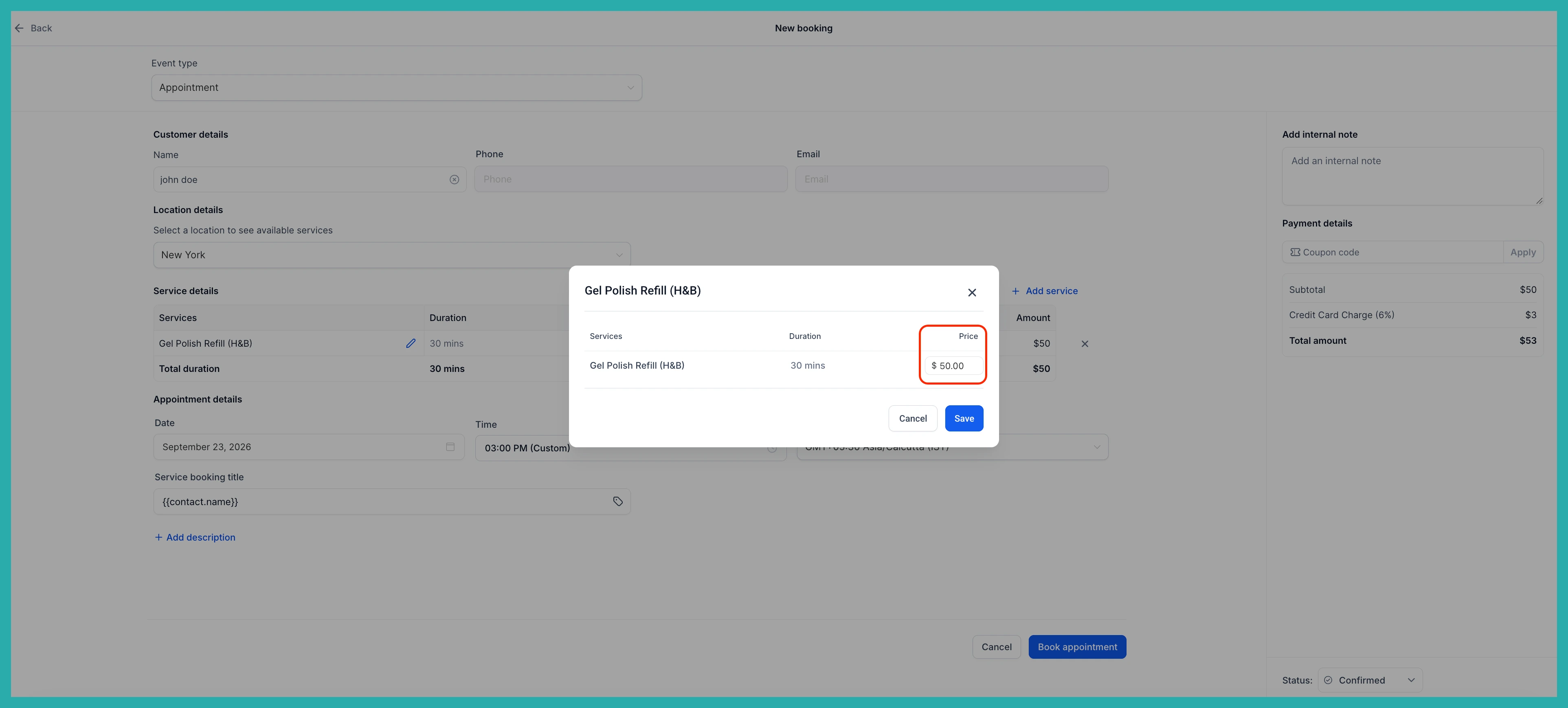1568x708 pixels.
Task: Edit Gel Polish Refill service pencil icon
Action: (411, 343)
